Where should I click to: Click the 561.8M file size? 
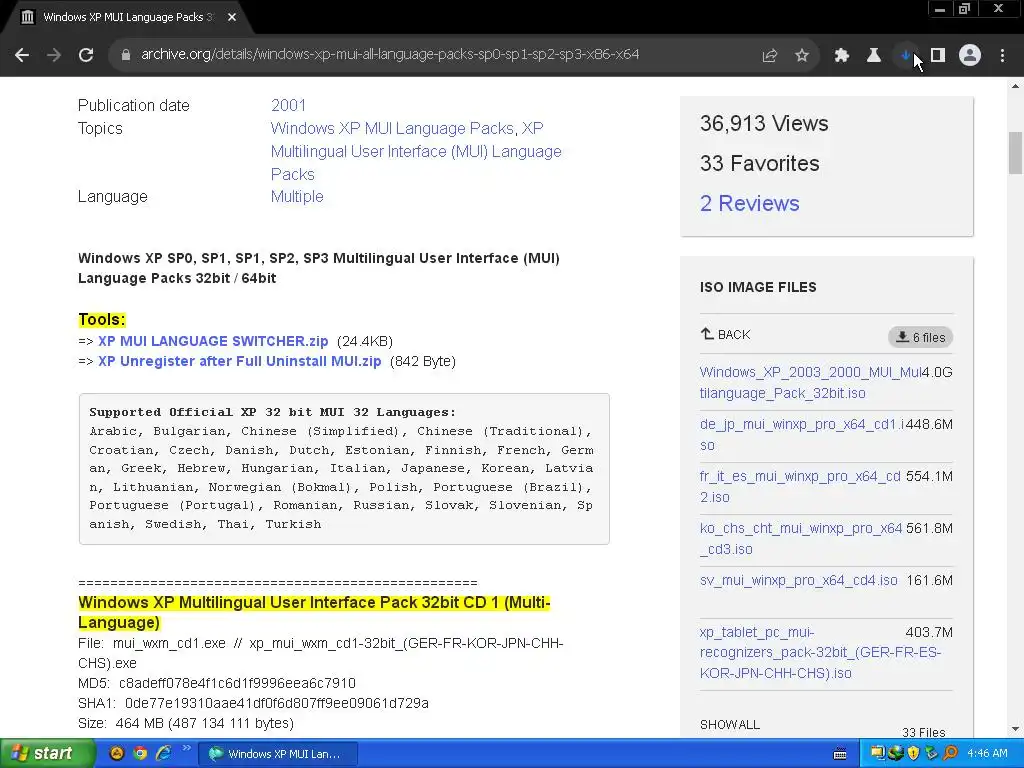[x=929, y=528]
